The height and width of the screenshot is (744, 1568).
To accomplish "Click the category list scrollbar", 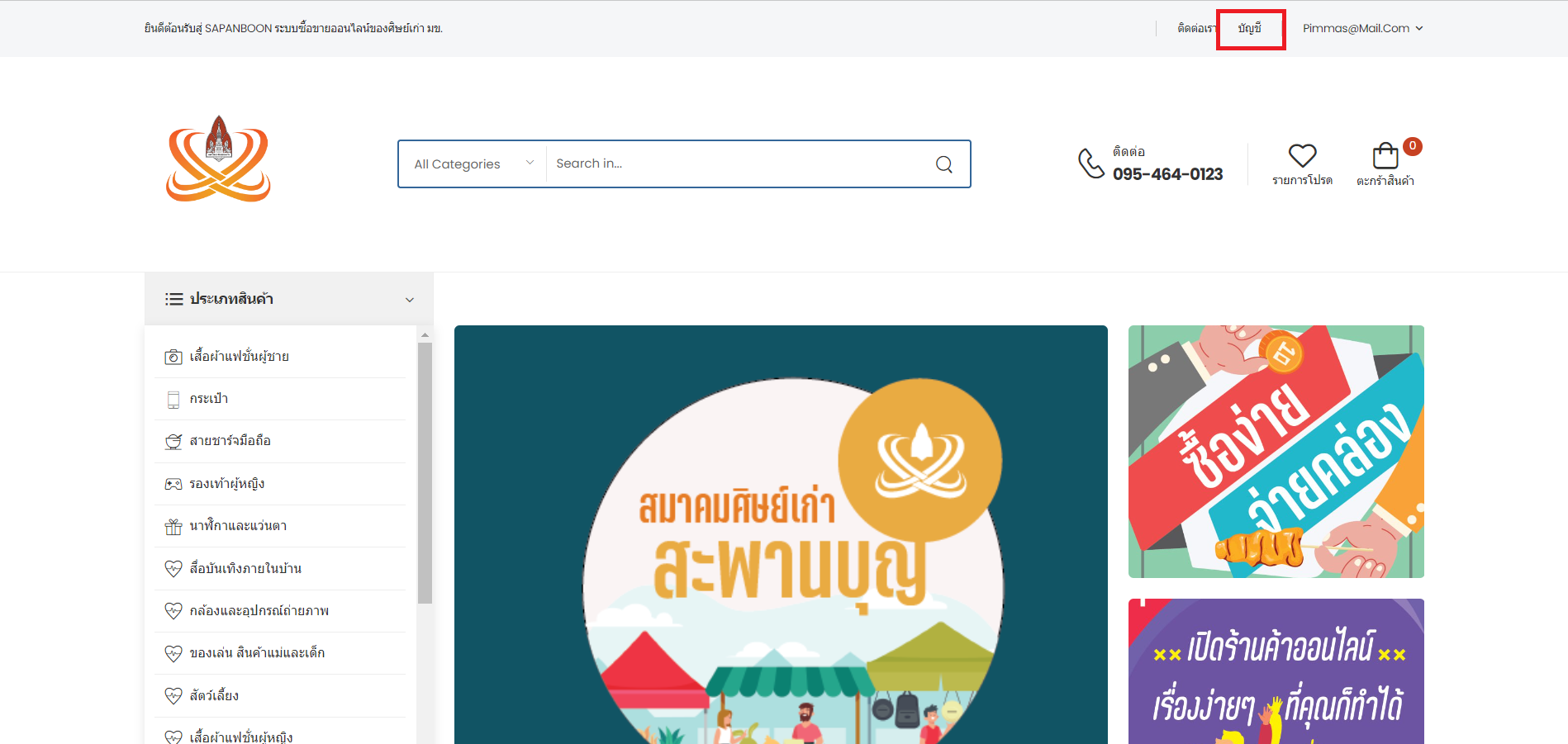I will (425, 472).
